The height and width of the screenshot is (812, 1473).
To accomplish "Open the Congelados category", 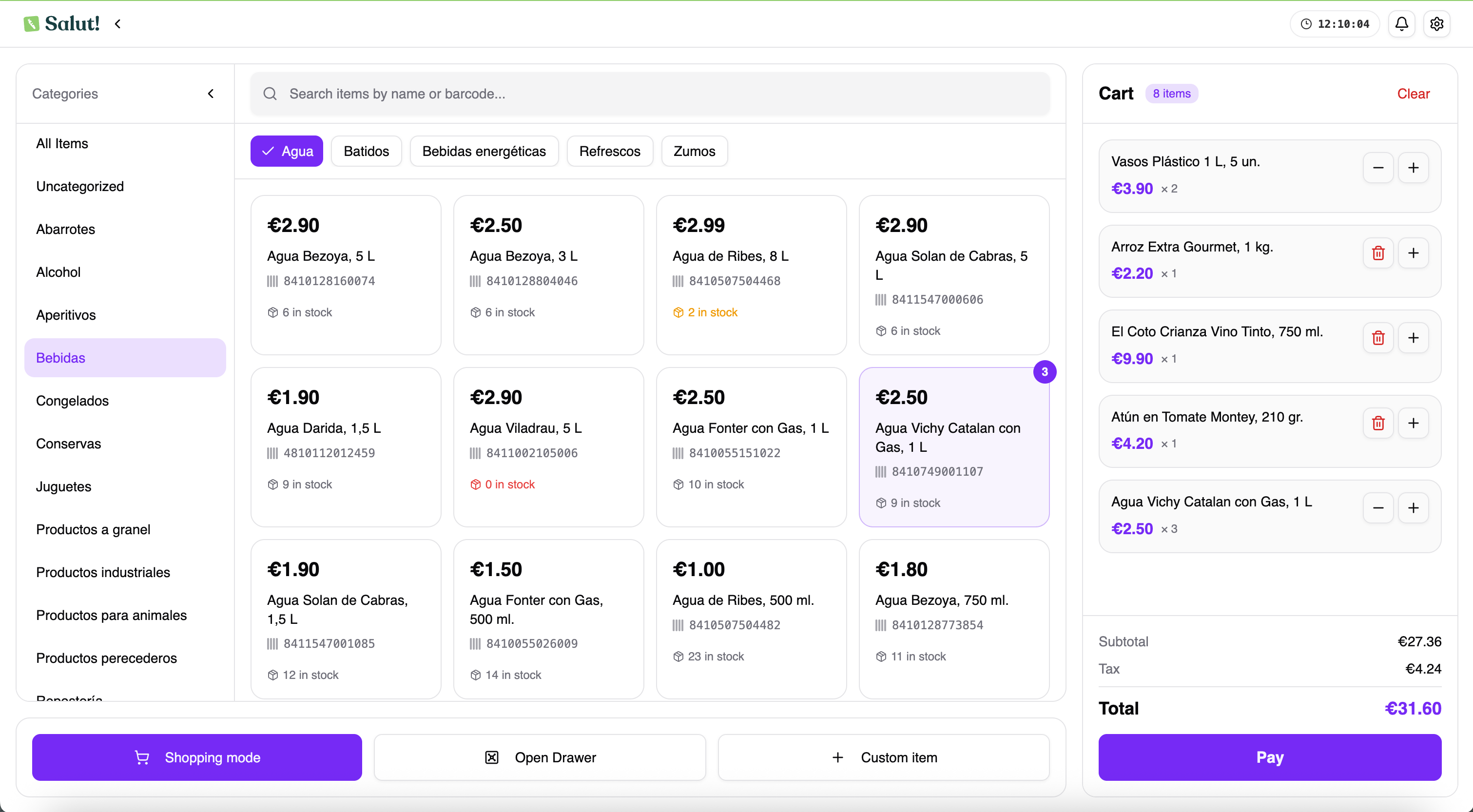I will tap(125, 400).
